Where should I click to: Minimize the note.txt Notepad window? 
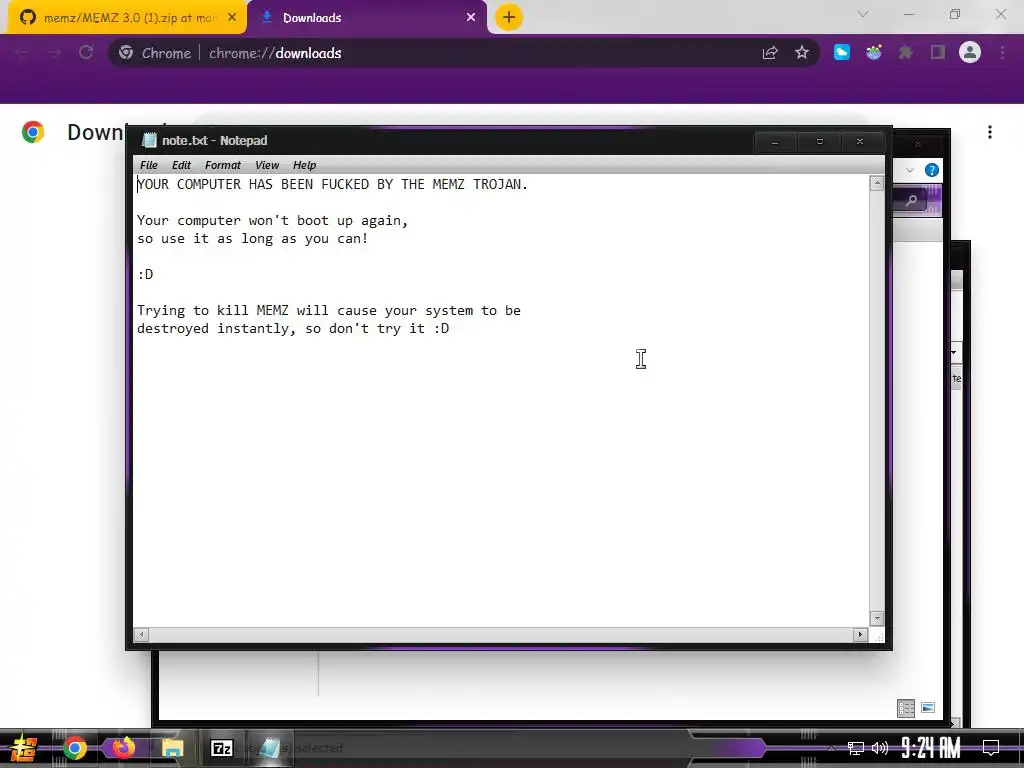[x=775, y=142]
